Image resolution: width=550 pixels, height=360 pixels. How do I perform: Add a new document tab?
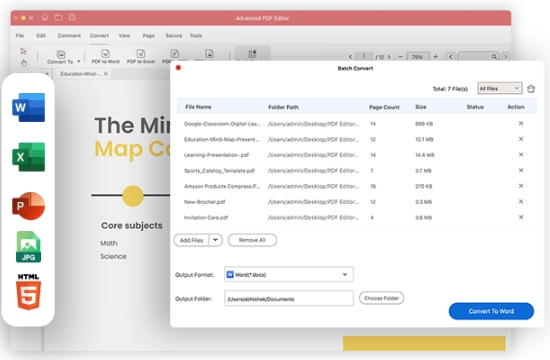47,74
